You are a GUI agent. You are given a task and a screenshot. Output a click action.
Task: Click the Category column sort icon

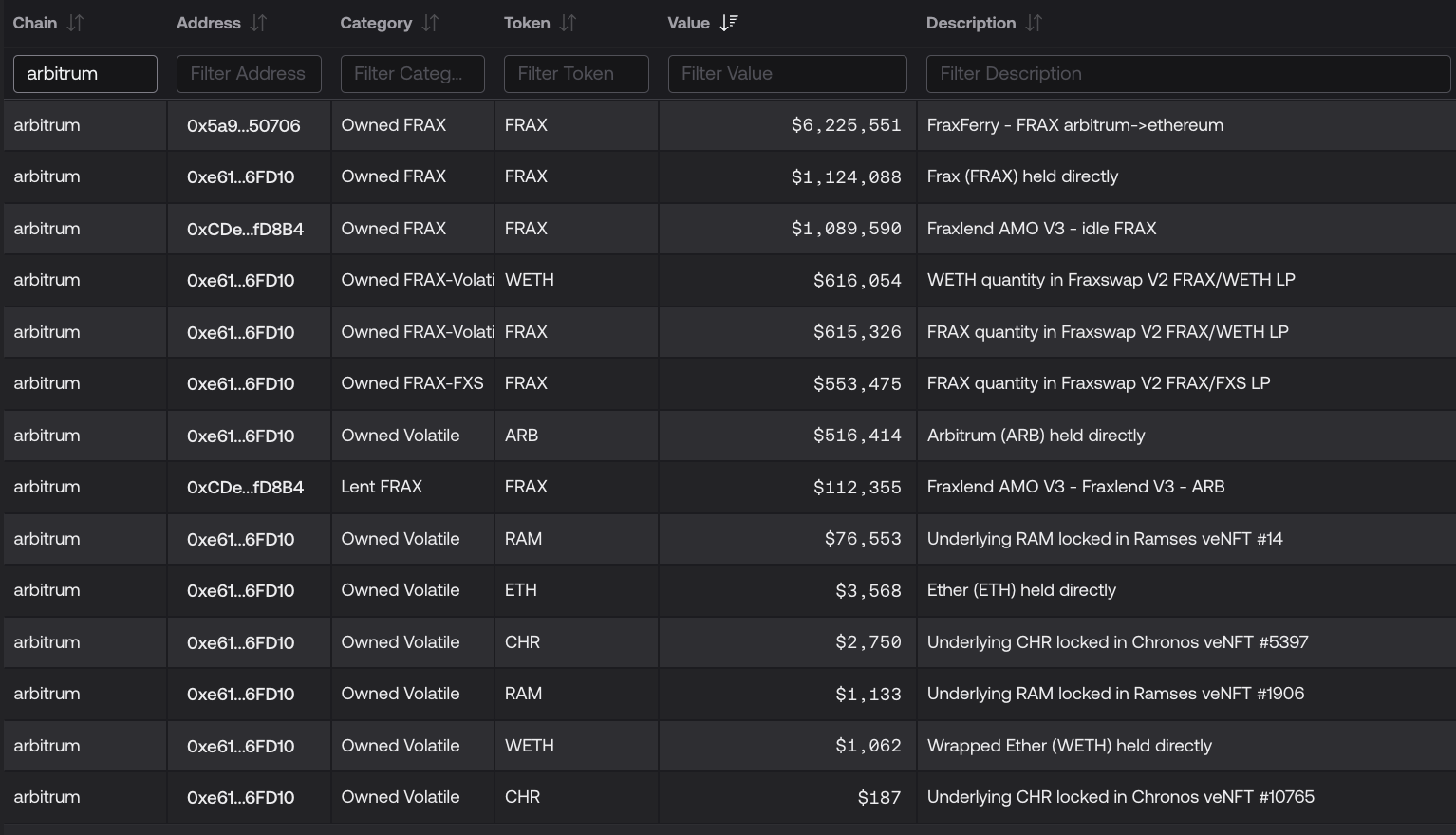tap(430, 23)
